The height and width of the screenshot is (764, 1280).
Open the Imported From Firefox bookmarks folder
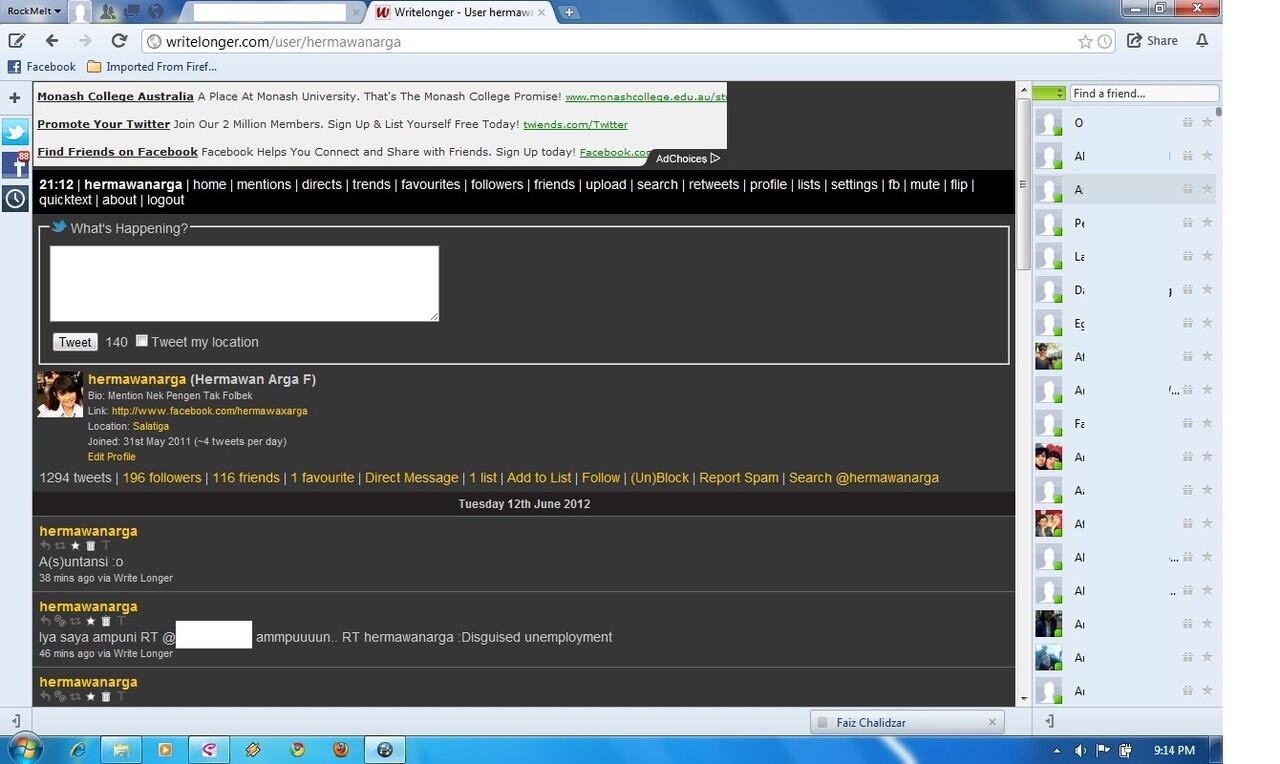click(152, 67)
